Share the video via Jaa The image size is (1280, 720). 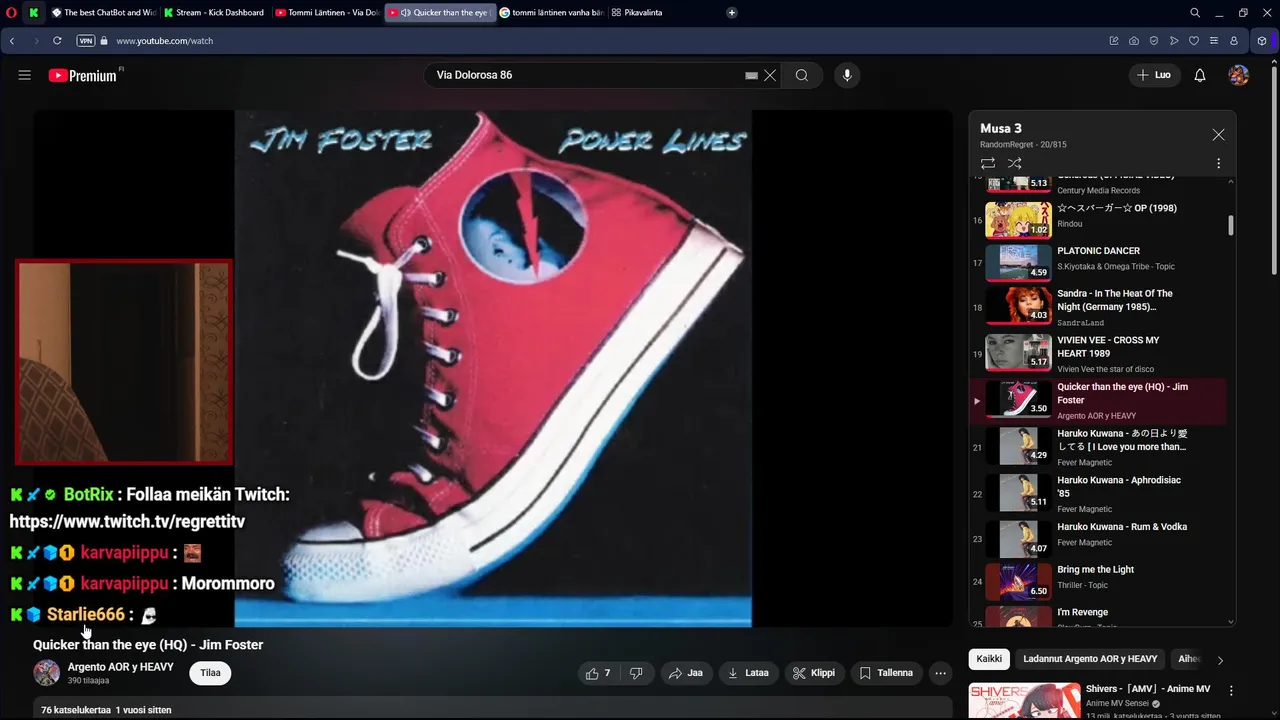(686, 673)
